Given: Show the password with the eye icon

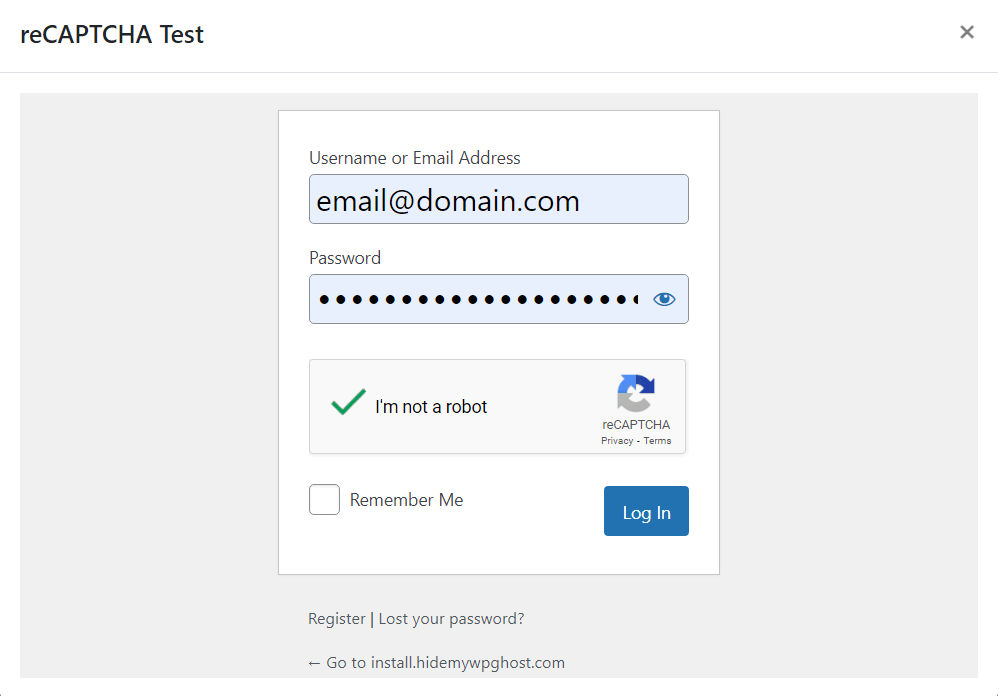Looking at the screenshot, I should point(664,299).
